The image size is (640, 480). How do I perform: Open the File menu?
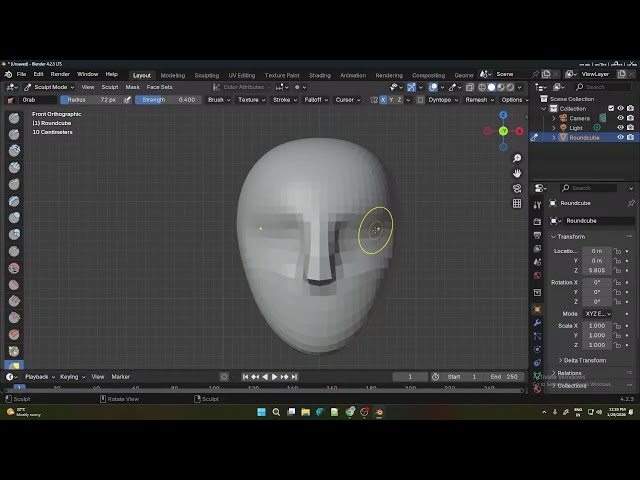21,74
